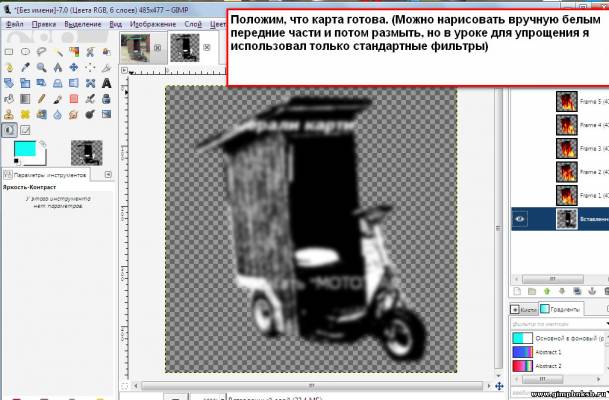Select the Shear tool
The height and width of the screenshot is (400, 609).
coord(42,83)
